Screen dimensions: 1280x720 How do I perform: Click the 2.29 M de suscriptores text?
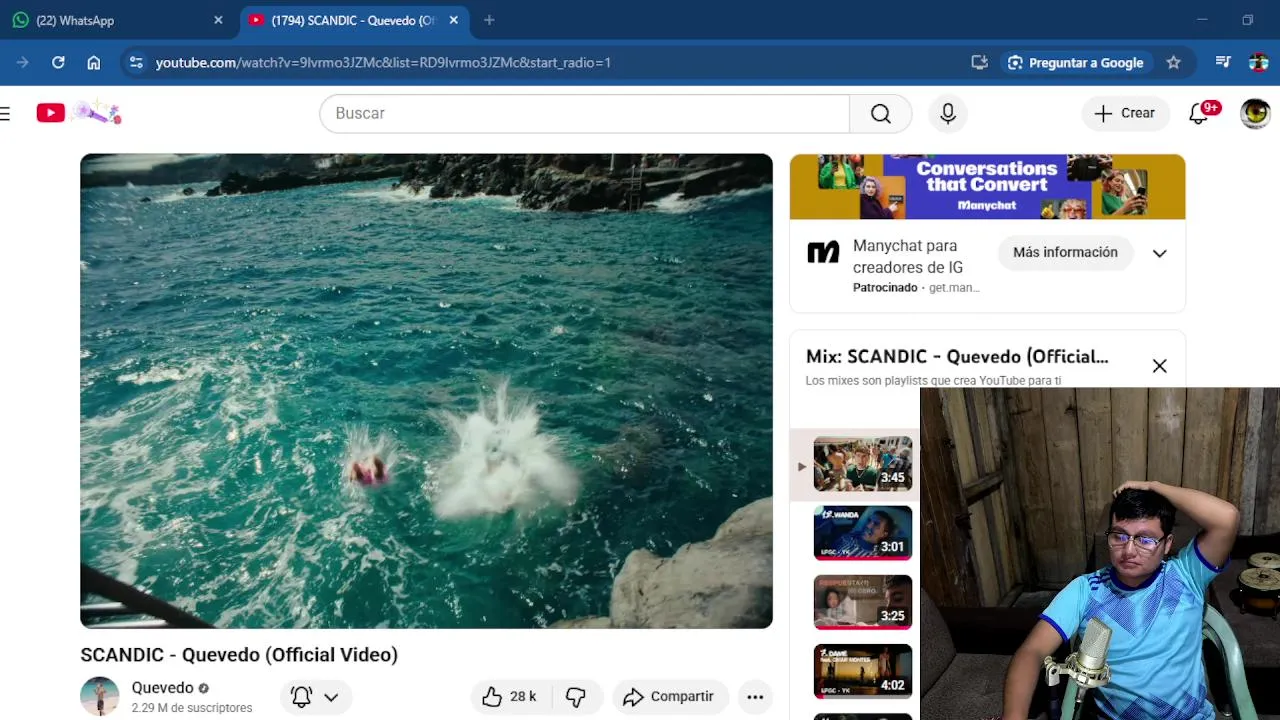click(192, 708)
